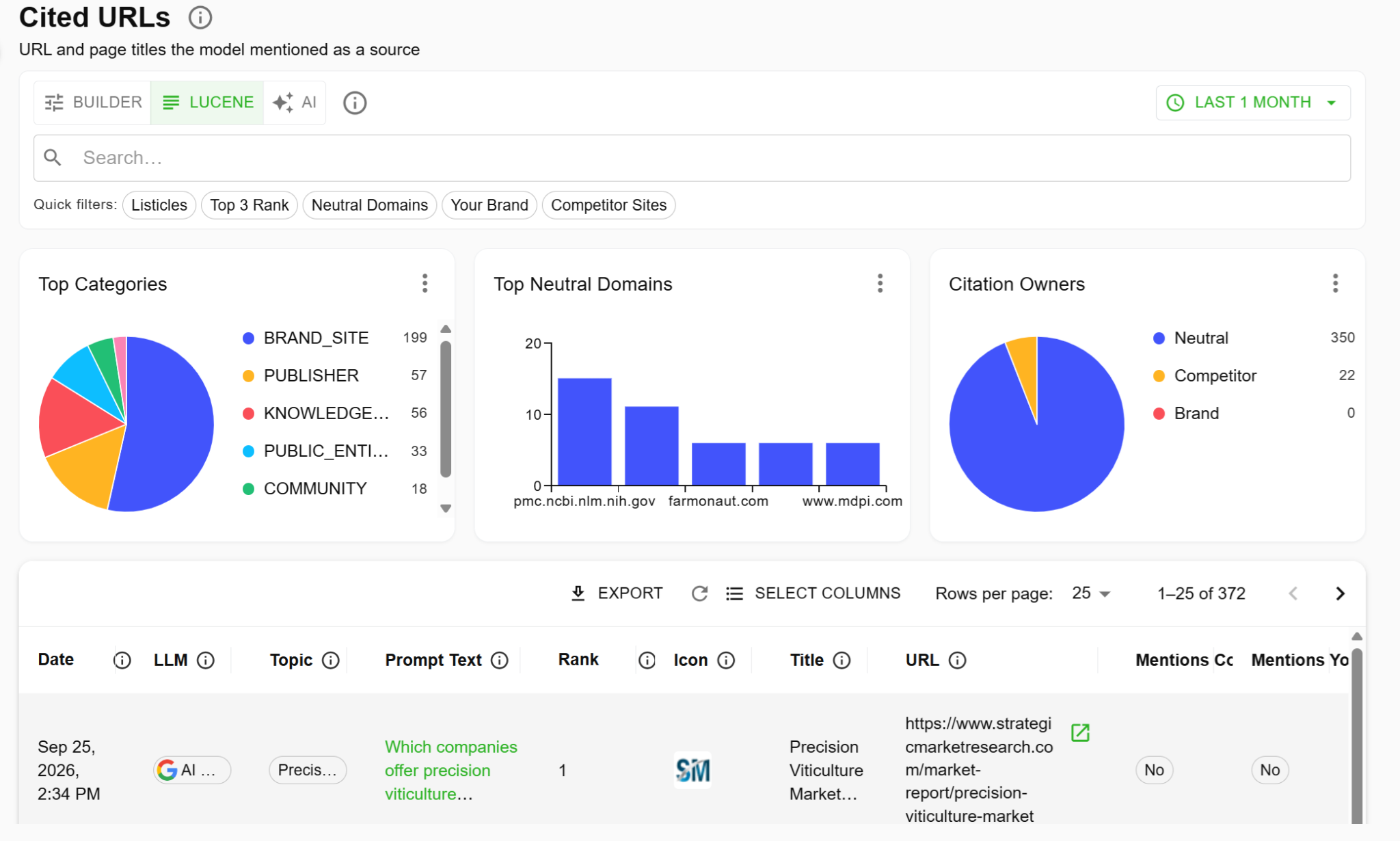1400x841 pixels.
Task: Go to the next page of results
Action: pyautogui.click(x=1340, y=593)
